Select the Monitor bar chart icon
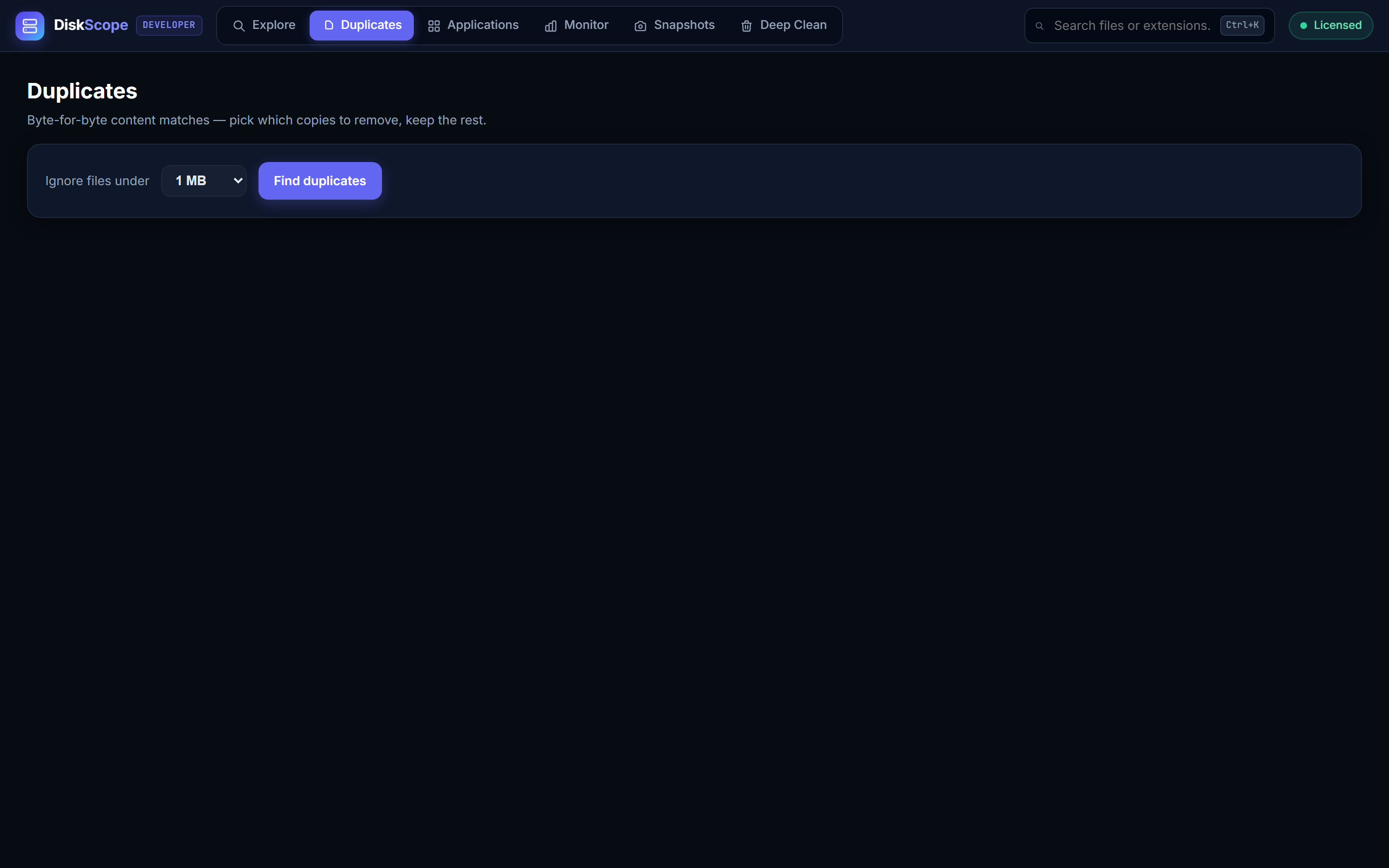Screen dimensions: 1389x868 click(550, 26)
